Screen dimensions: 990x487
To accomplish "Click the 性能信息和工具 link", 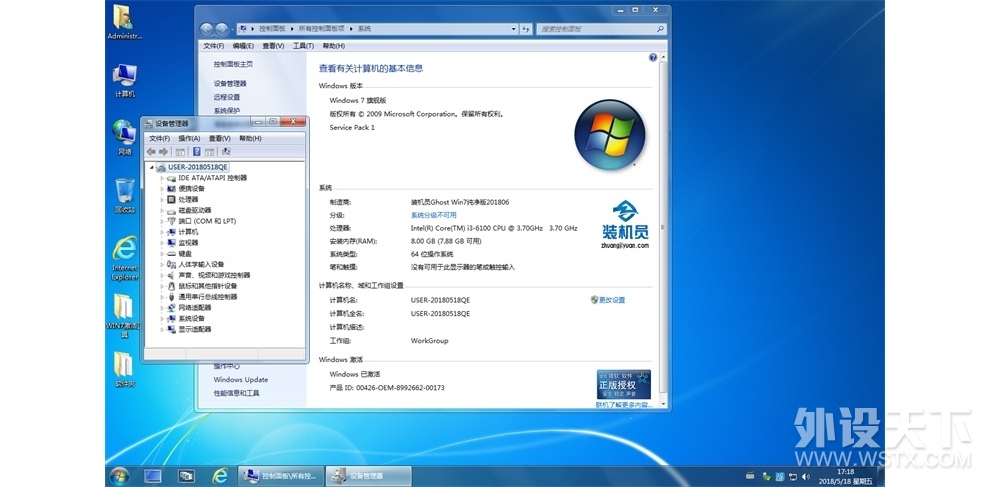I will point(236,394).
